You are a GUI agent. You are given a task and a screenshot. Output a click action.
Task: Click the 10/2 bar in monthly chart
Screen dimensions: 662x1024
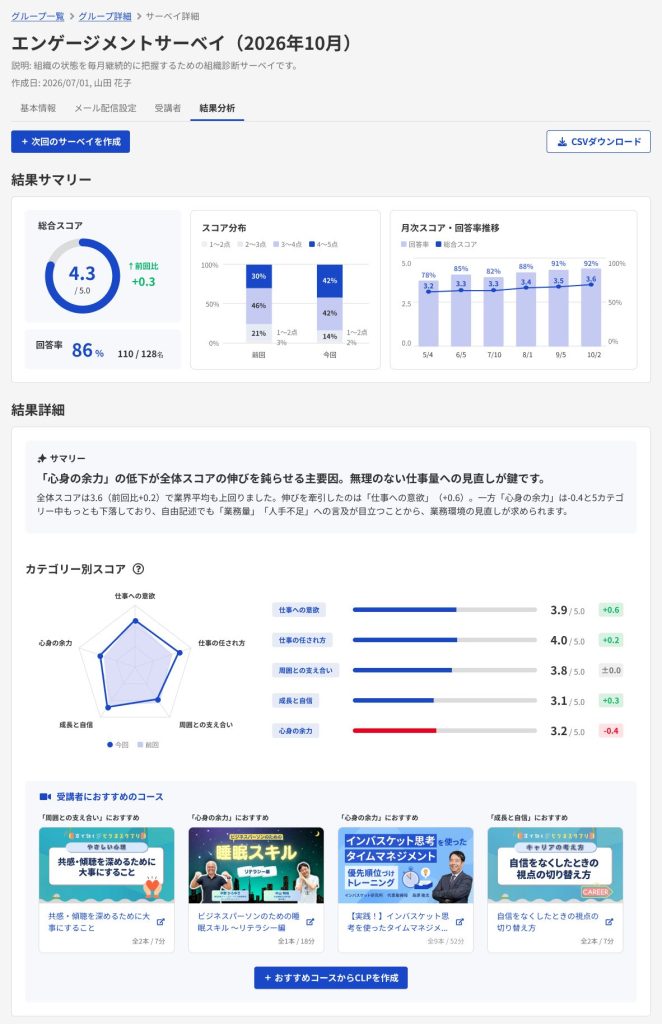[x=591, y=307]
